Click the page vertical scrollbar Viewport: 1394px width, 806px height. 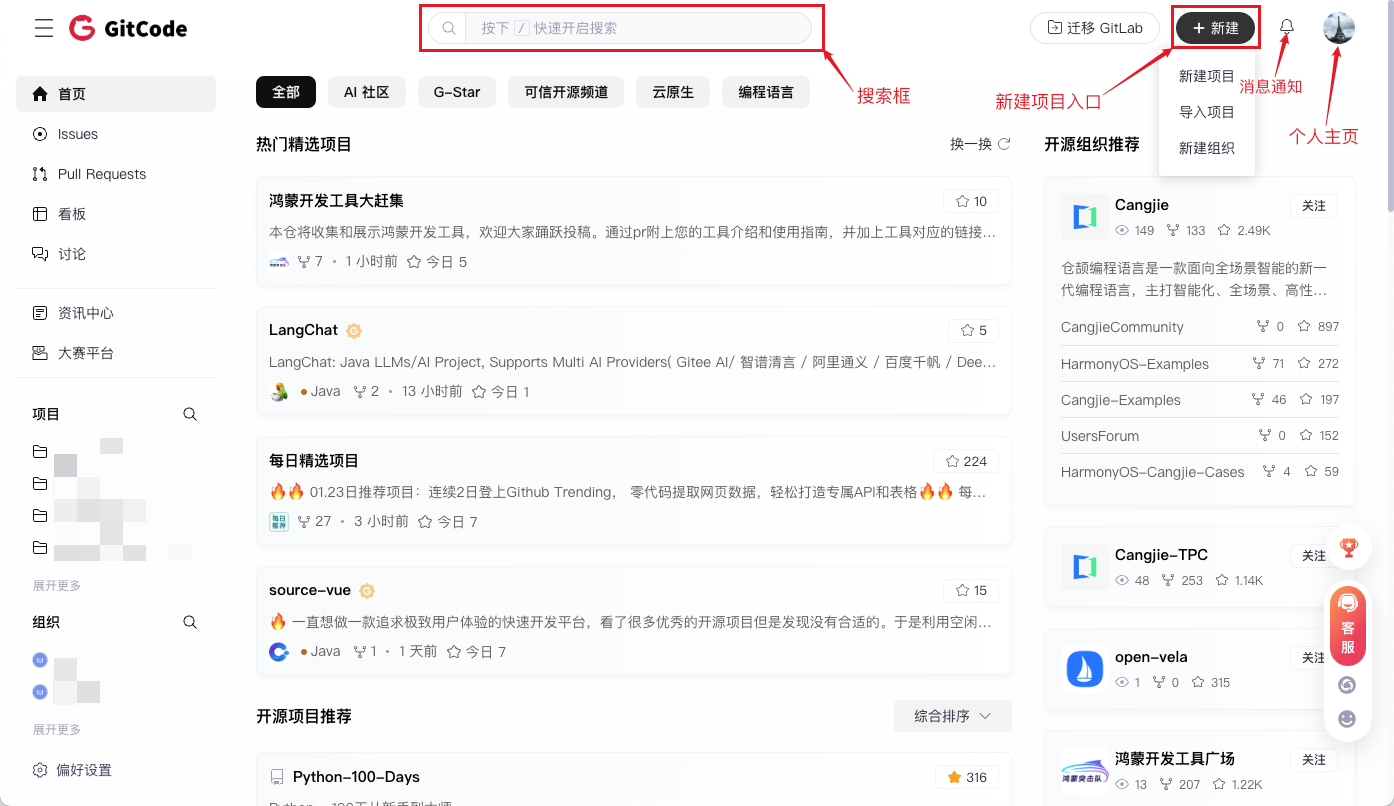tap(1389, 110)
